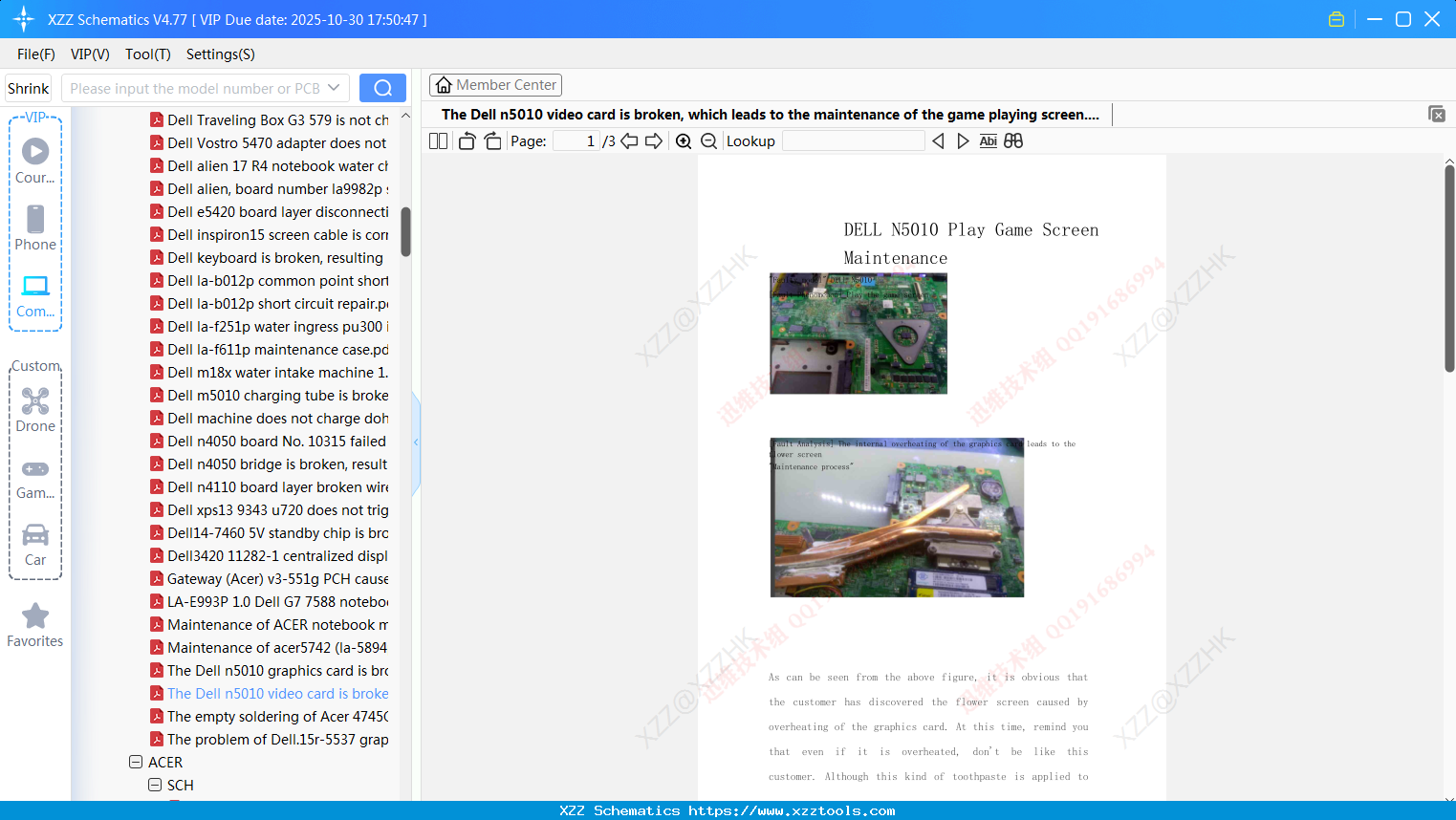This screenshot has height=820, width=1456.
Task: Open the Game console category
Action: [35, 479]
